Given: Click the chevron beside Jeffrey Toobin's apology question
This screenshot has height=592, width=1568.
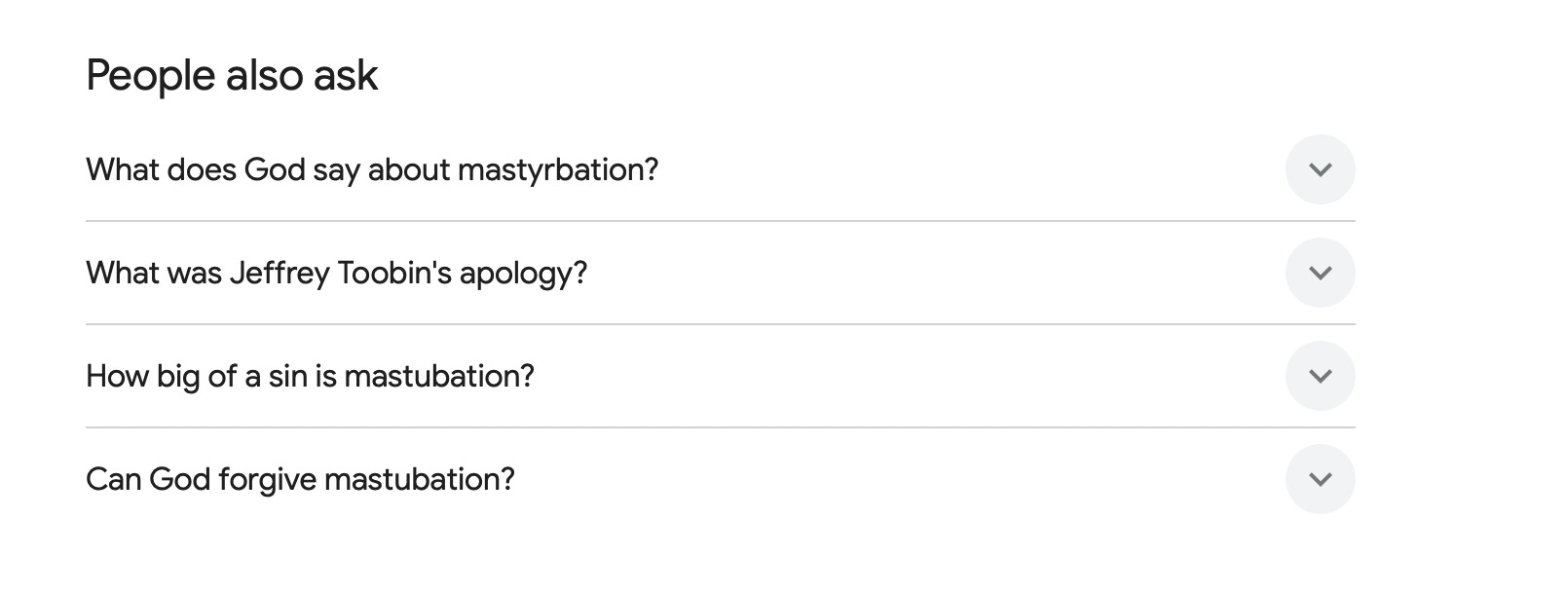Looking at the screenshot, I should click(x=1320, y=273).
